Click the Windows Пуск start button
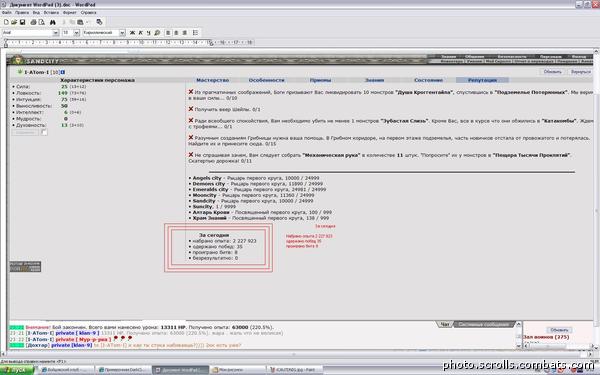Screen dimensions: 600x375 click(18, 370)
